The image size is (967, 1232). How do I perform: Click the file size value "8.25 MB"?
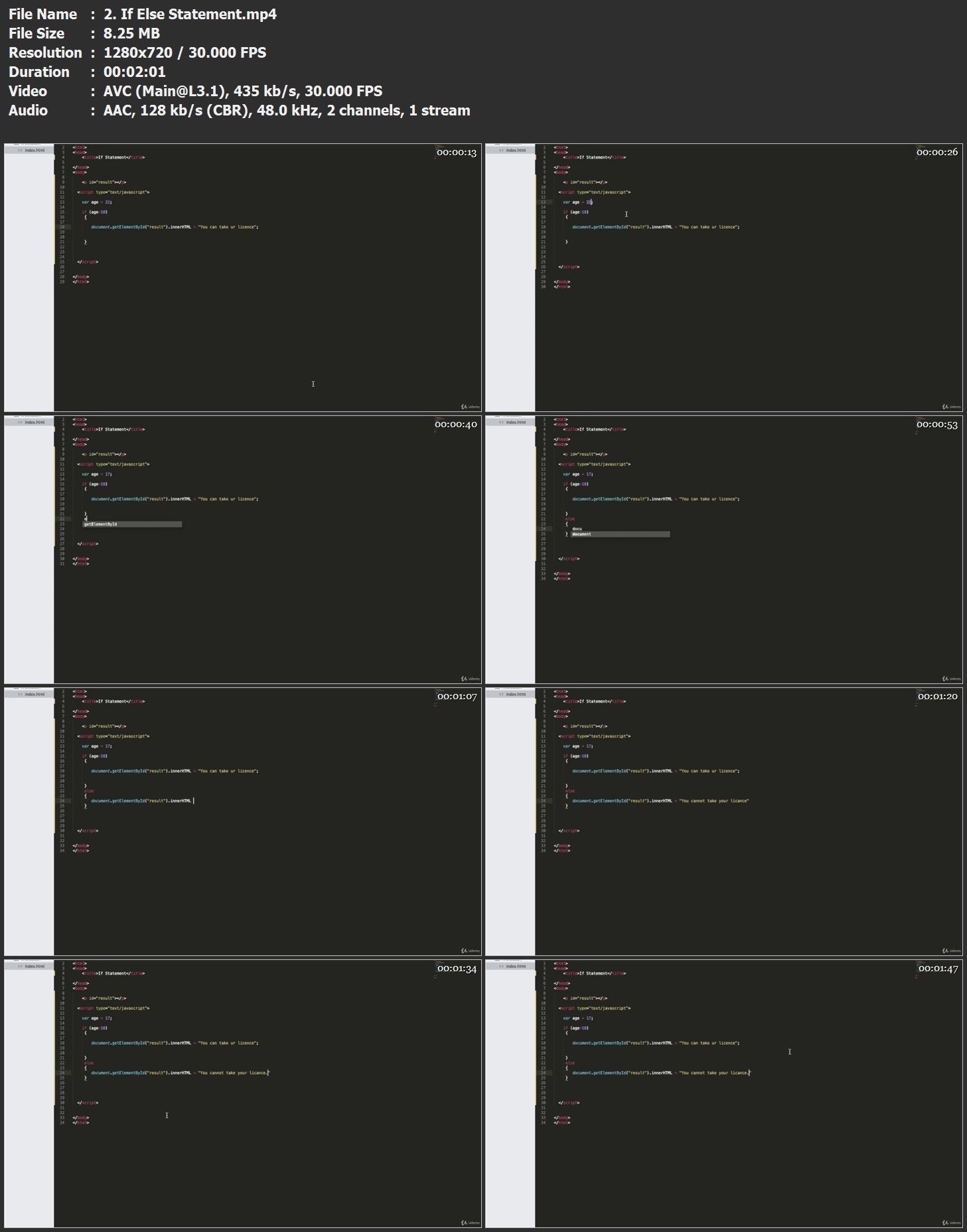pos(131,33)
